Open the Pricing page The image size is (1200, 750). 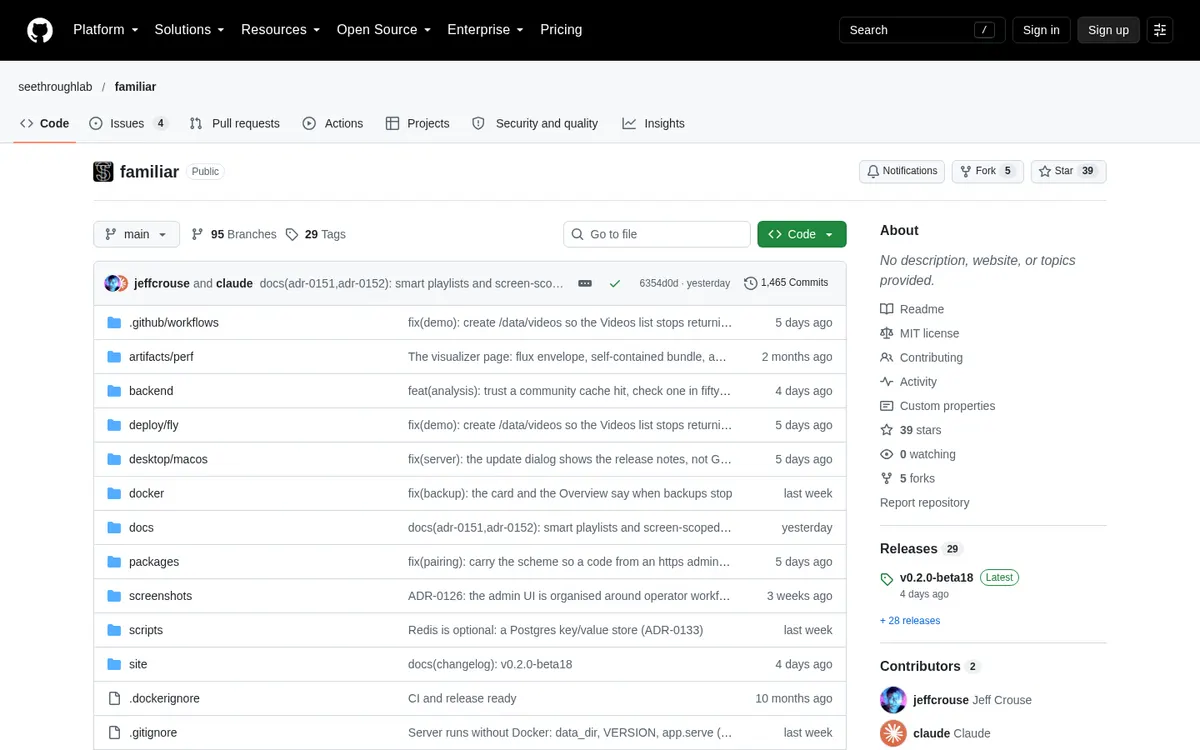561,30
